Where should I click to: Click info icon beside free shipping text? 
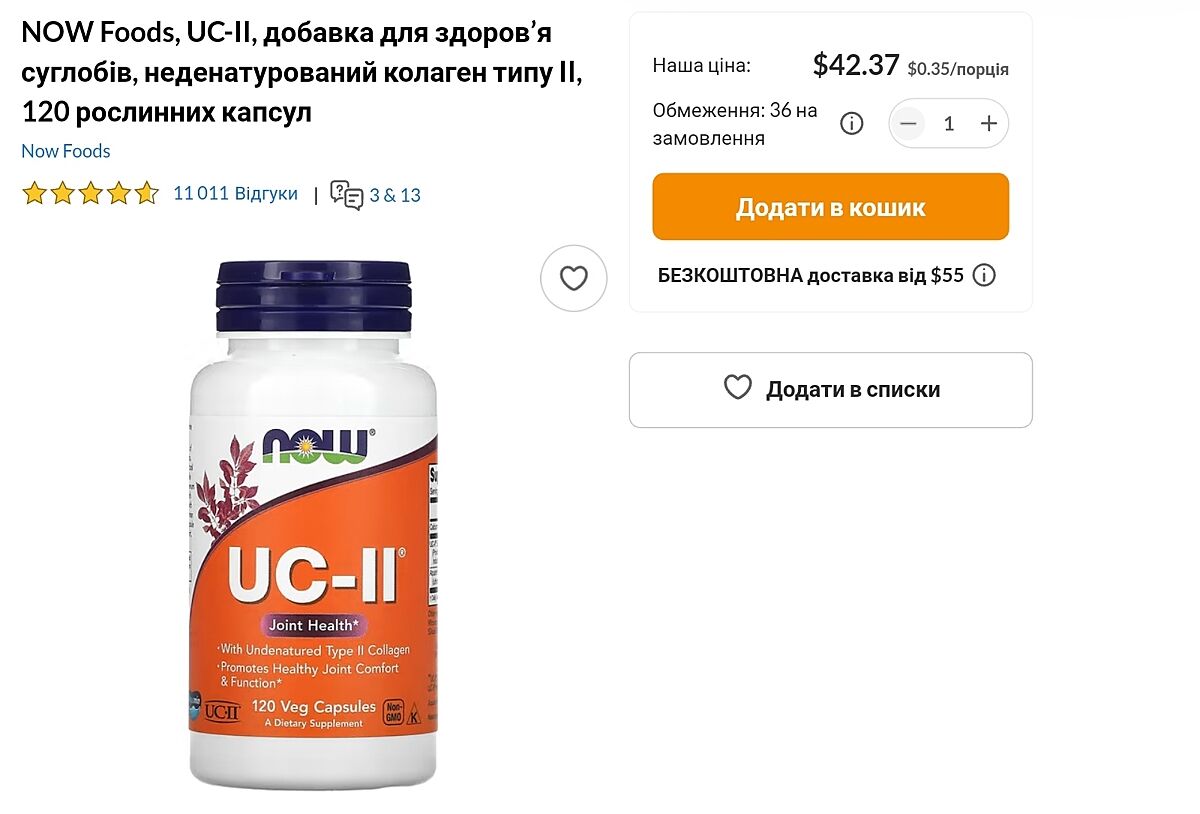click(984, 275)
